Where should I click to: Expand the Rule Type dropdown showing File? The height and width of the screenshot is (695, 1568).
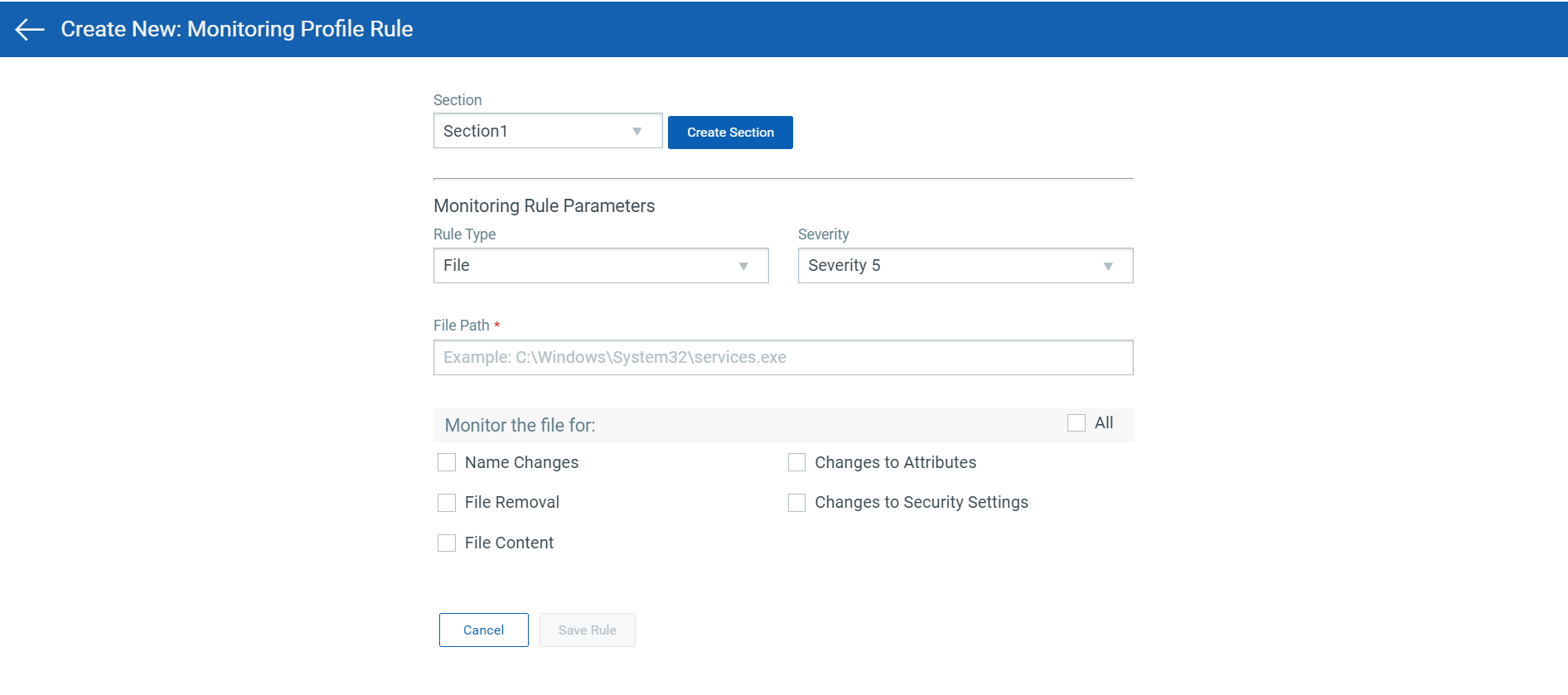click(600, 266)
